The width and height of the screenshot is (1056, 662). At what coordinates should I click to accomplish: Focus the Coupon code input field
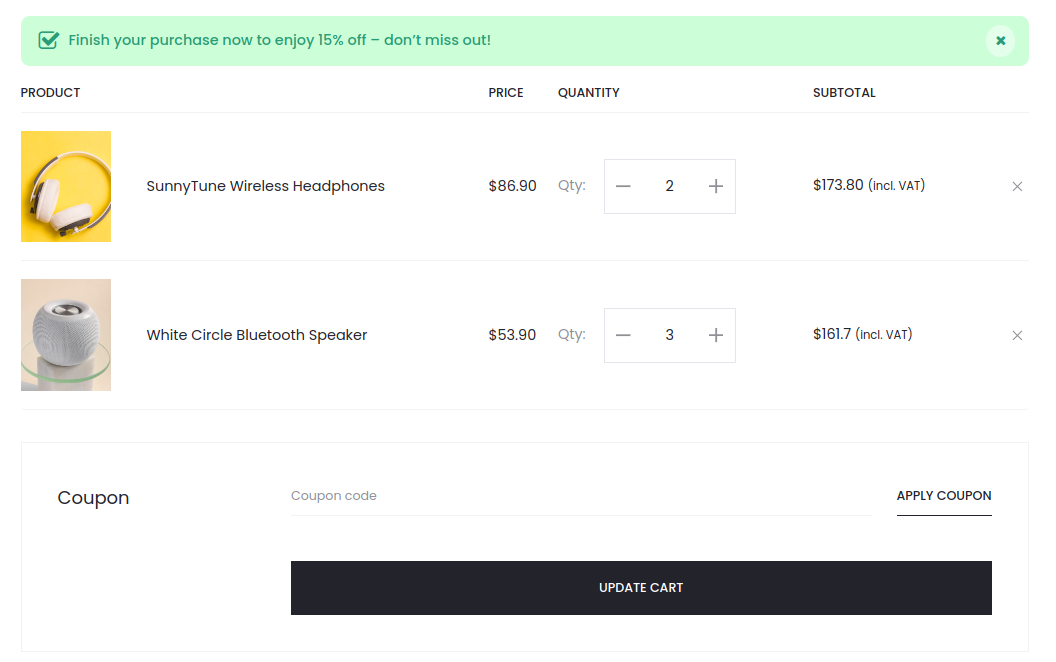click(580, 496)
